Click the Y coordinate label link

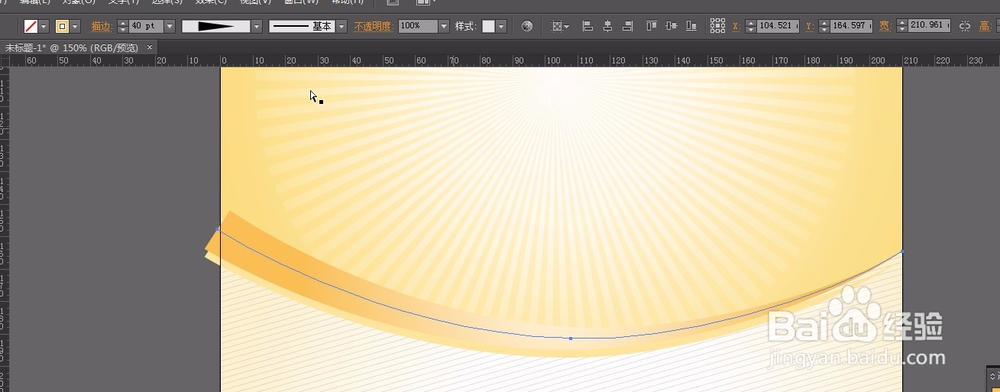pos(809,26)
